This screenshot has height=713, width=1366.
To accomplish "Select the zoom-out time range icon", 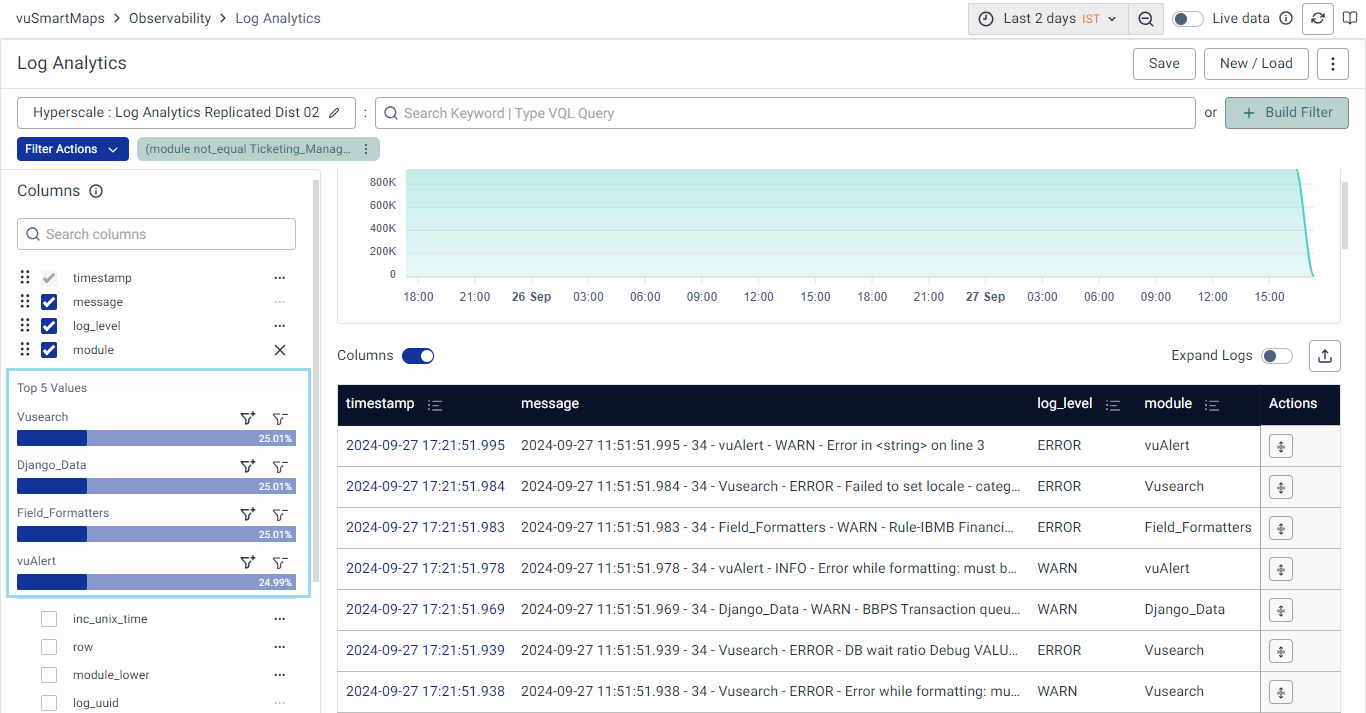I will pos(1146,18).
